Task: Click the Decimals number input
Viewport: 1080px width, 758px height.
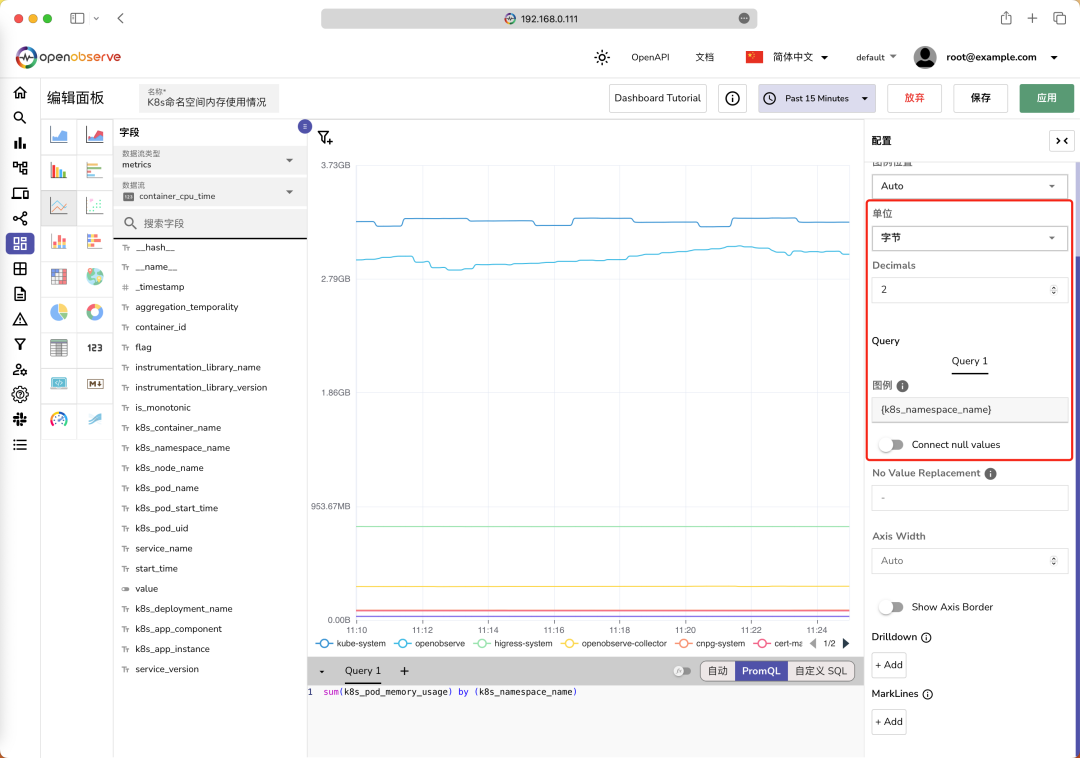Action: (970, 290)
